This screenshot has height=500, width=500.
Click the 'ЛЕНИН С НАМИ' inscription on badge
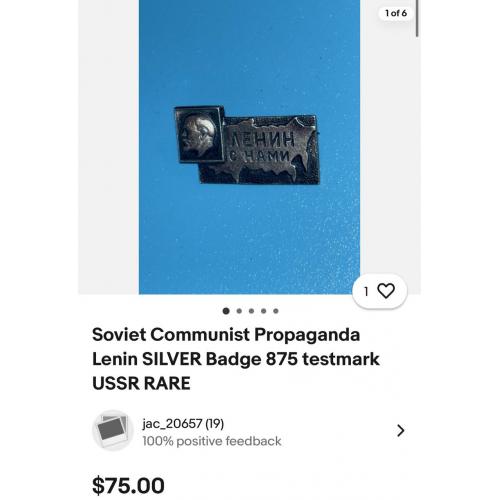point(262,147)
